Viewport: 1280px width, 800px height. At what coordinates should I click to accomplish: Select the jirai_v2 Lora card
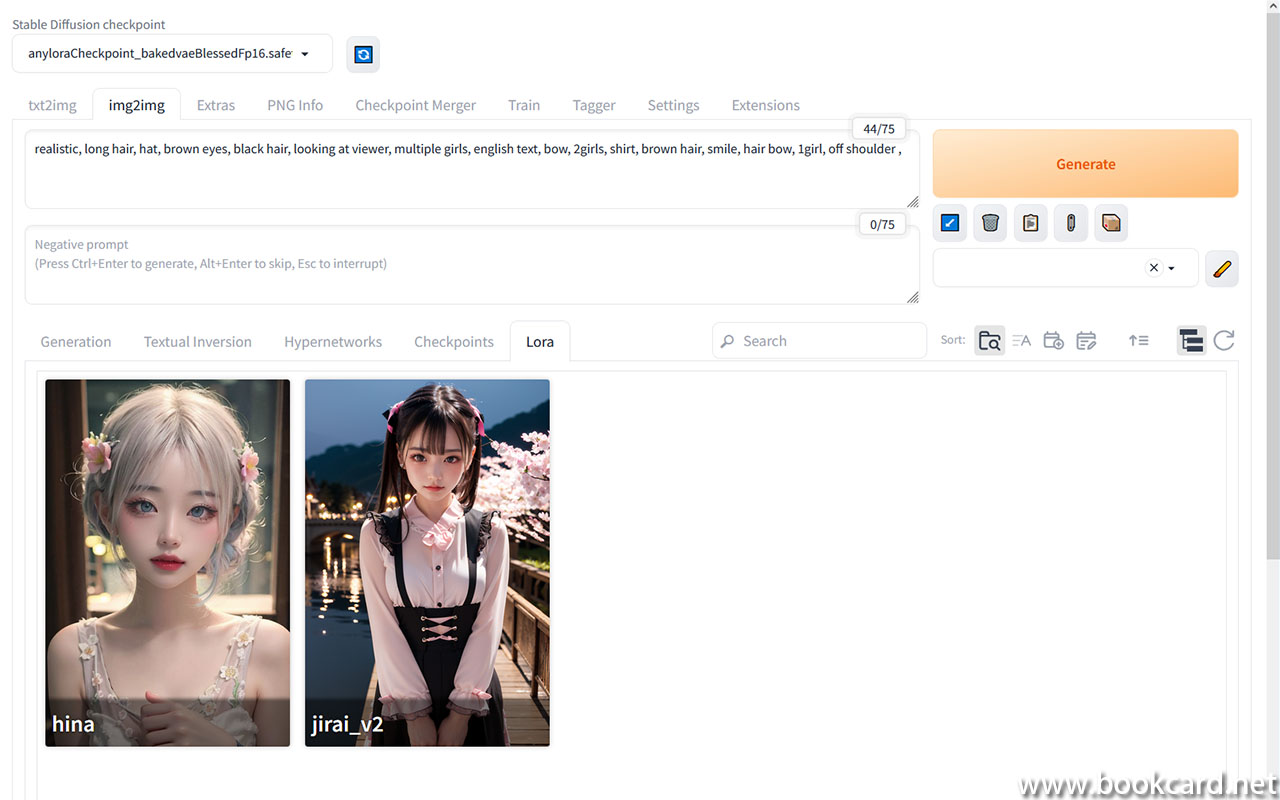(x=427, y=562)
